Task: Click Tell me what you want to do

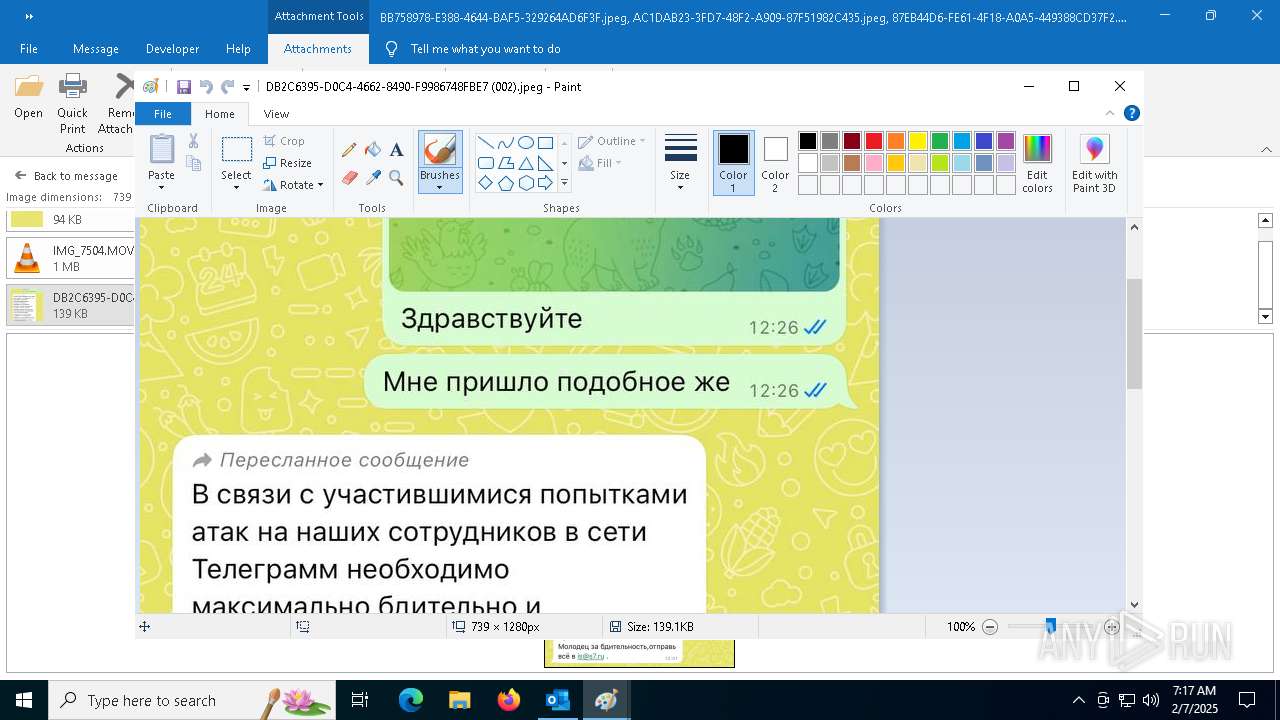Action: click(485, 49)
